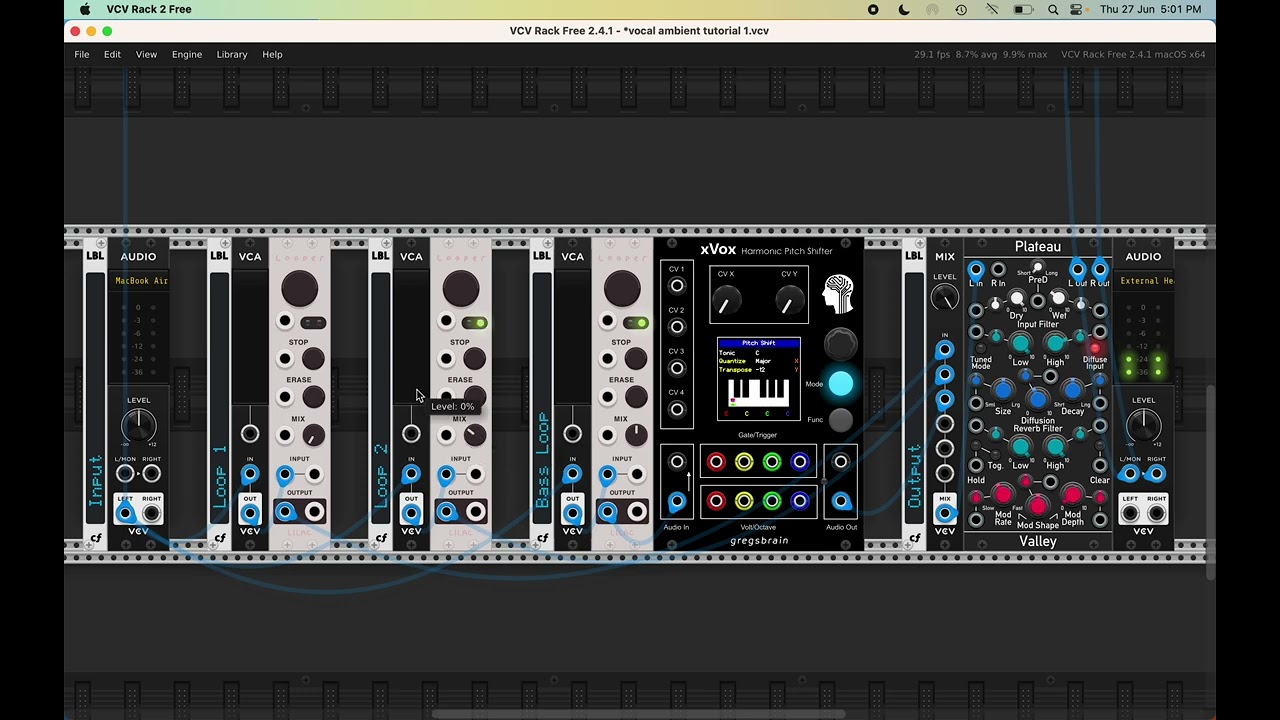Click the Output label text display
This screenshot has height=720, width=1280.
tap(914, 396)
